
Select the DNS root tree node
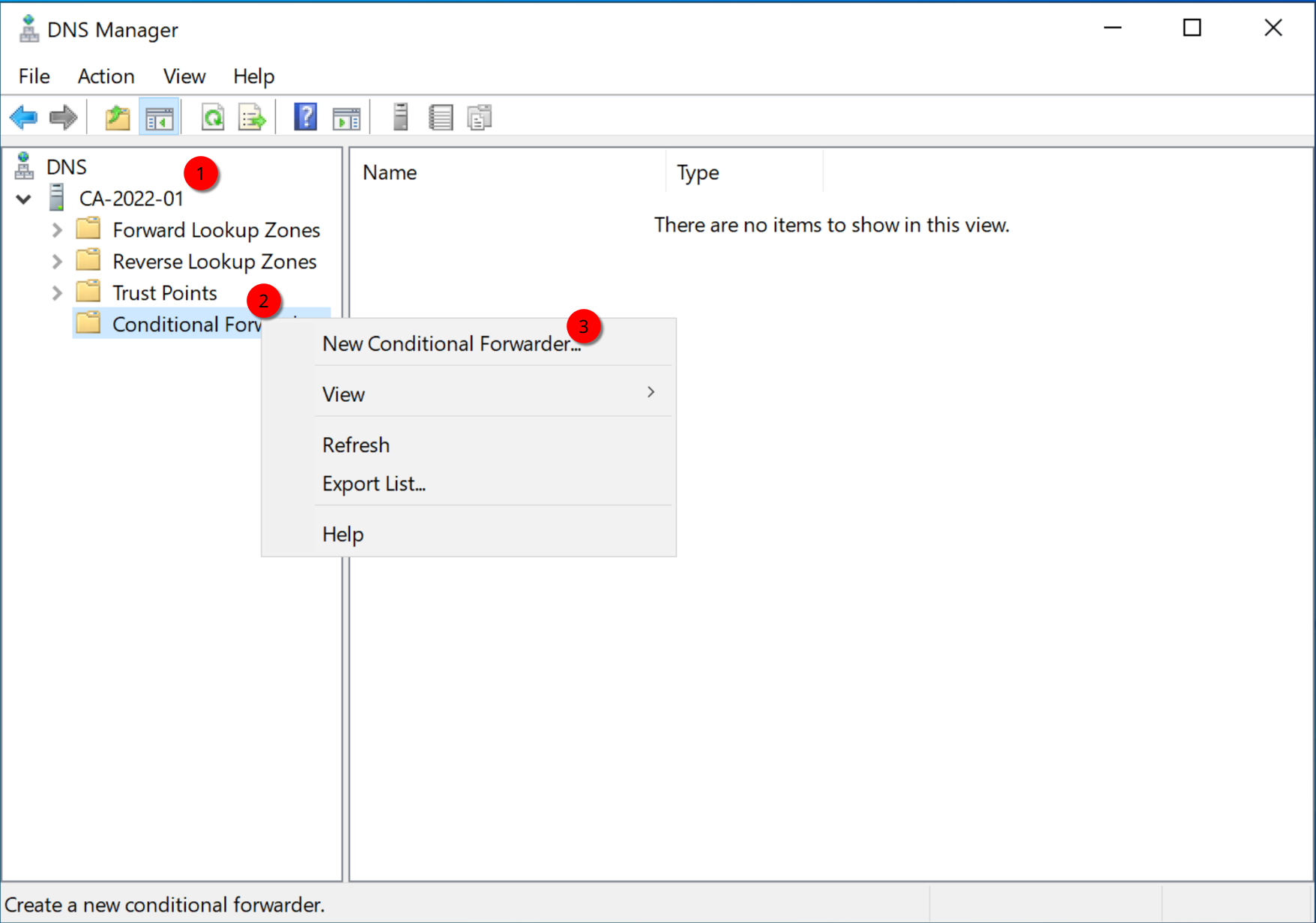66,166
